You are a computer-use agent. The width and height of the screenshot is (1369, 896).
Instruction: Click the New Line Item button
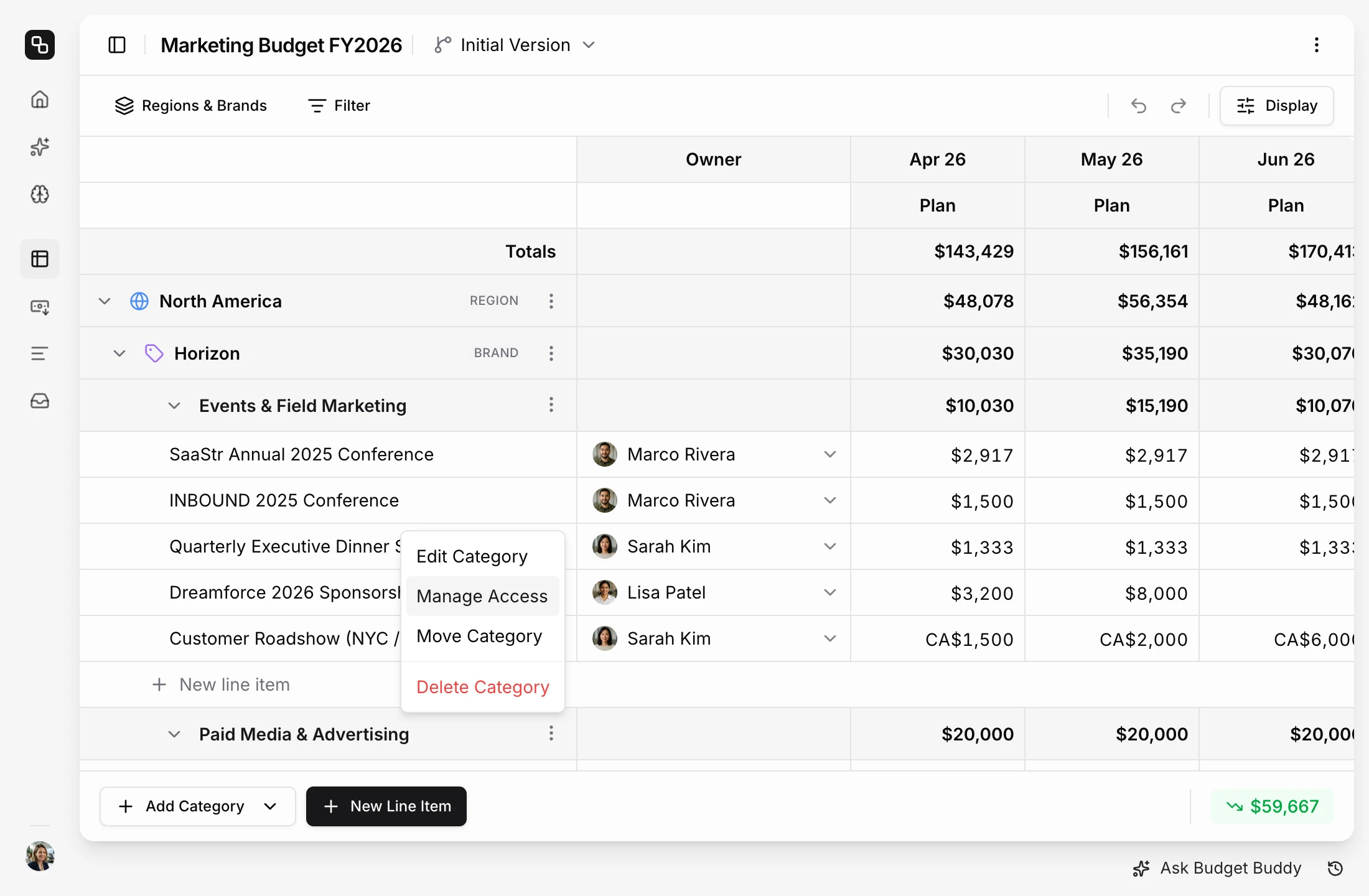click(386, 806)
